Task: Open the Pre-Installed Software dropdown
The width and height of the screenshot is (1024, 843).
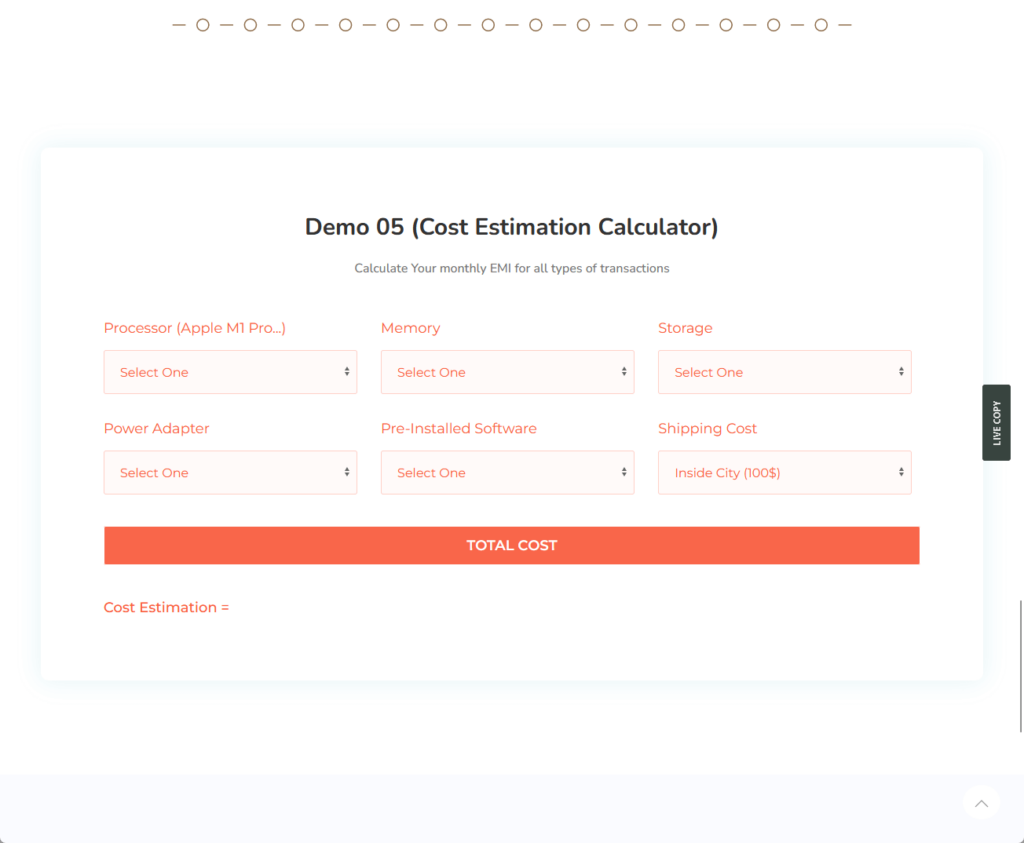Action: (x=507, y=472)
